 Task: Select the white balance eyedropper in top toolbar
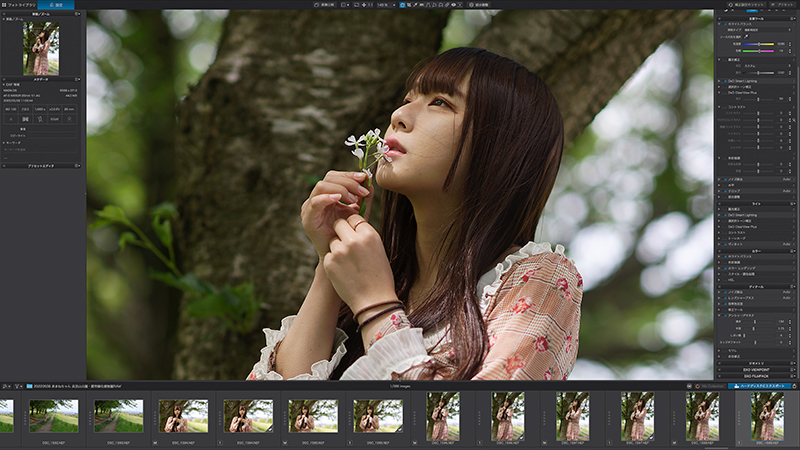[415, 5]
